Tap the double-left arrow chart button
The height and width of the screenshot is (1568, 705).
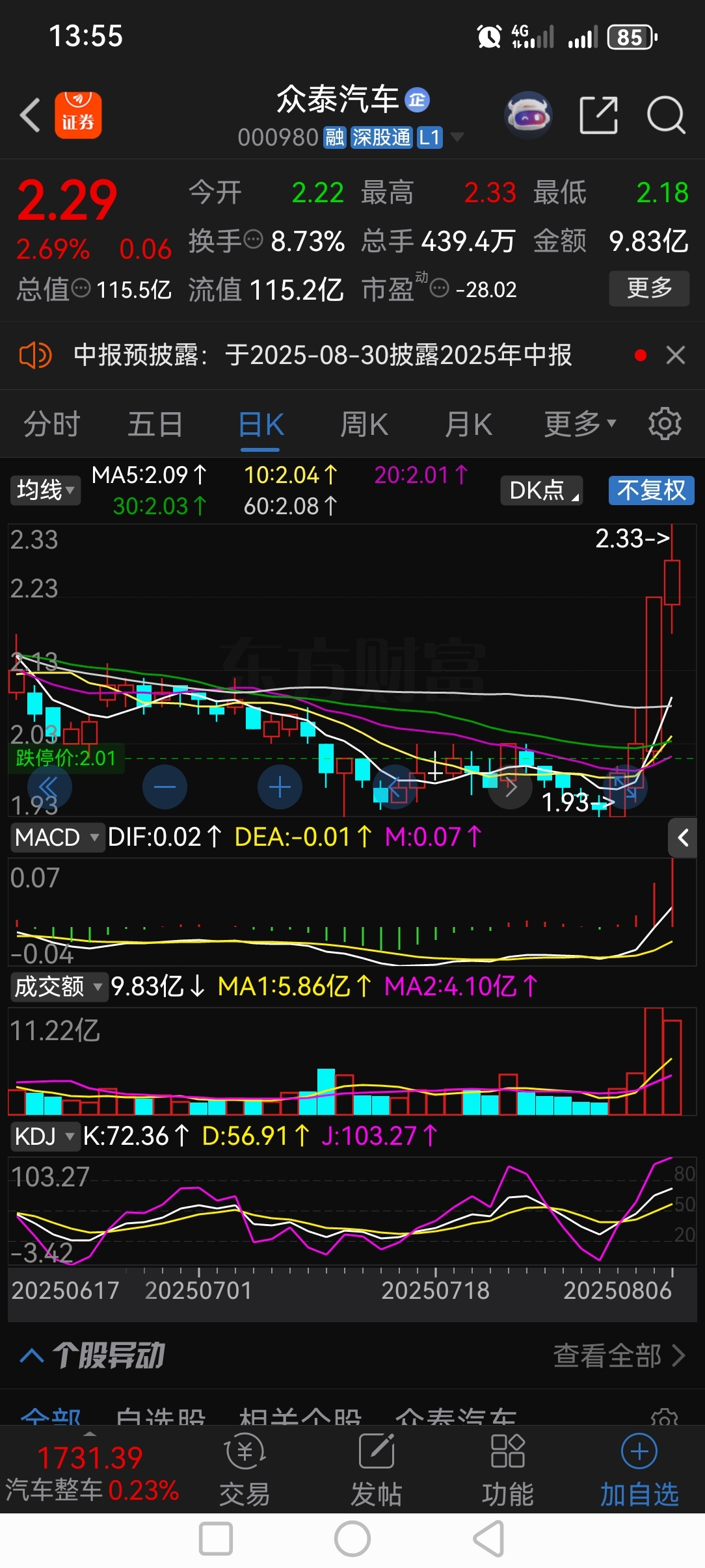coord(49,787)
